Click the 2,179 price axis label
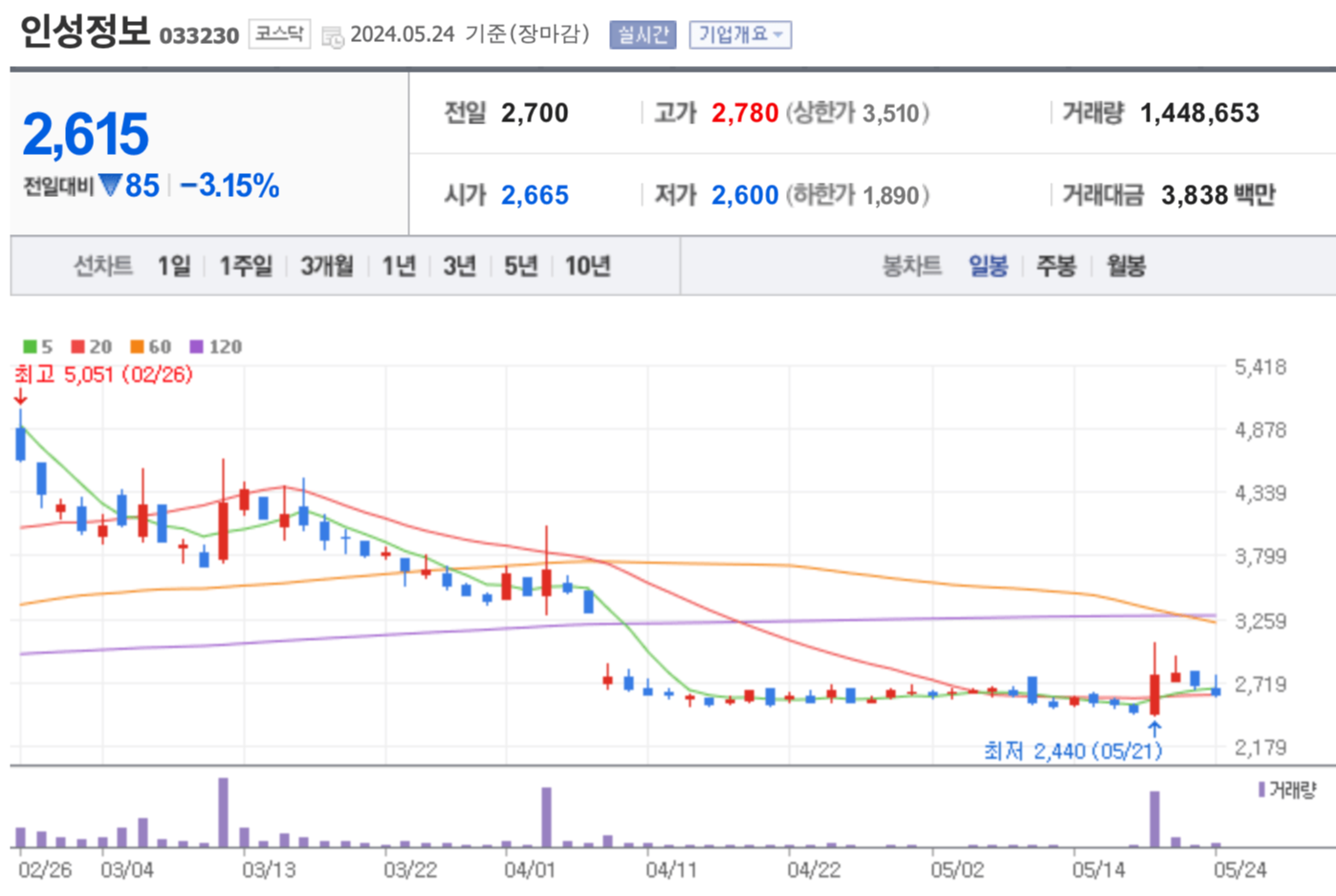 pos(1260,748)
